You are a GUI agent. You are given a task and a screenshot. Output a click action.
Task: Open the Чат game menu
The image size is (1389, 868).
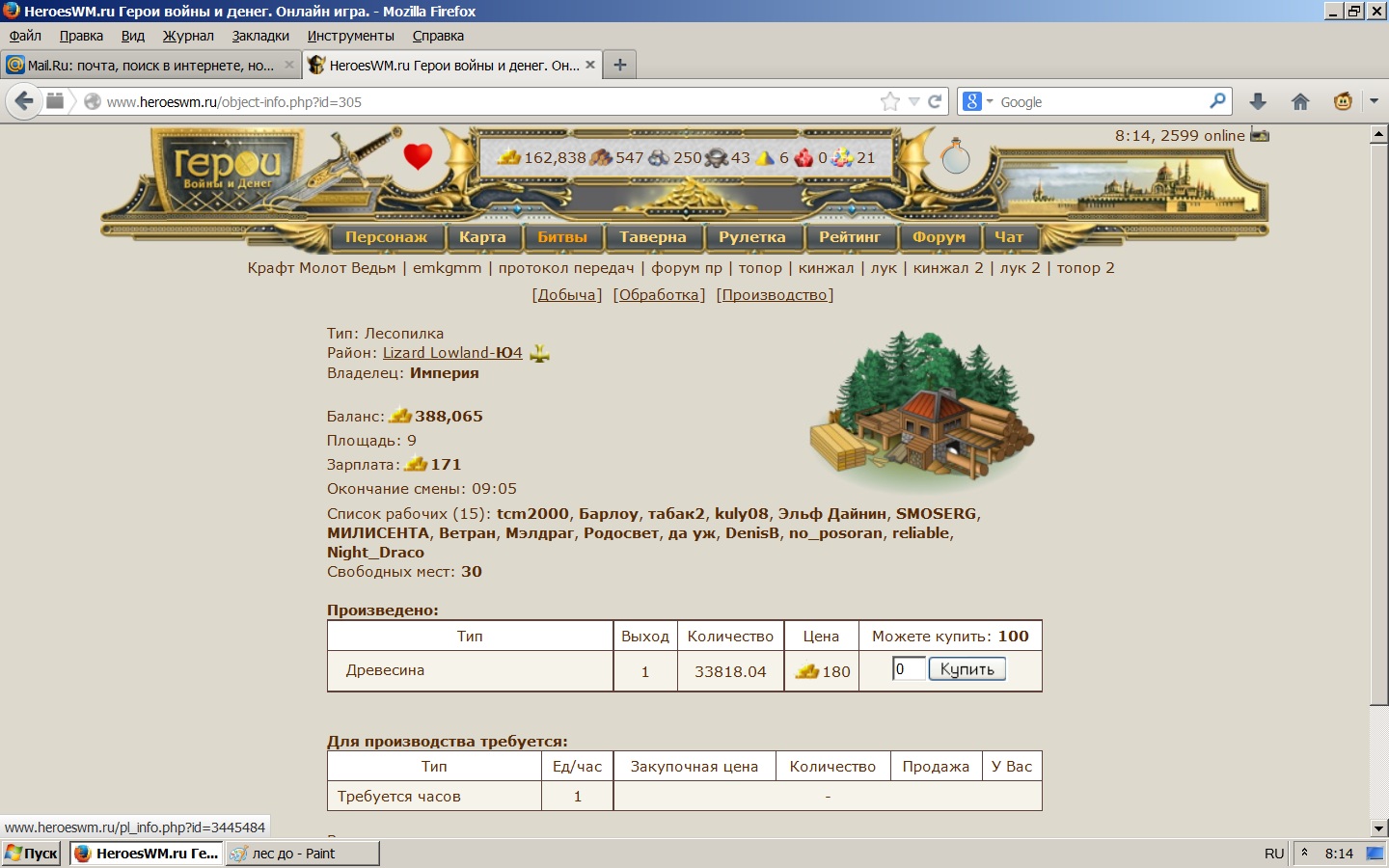(1009, 237)
